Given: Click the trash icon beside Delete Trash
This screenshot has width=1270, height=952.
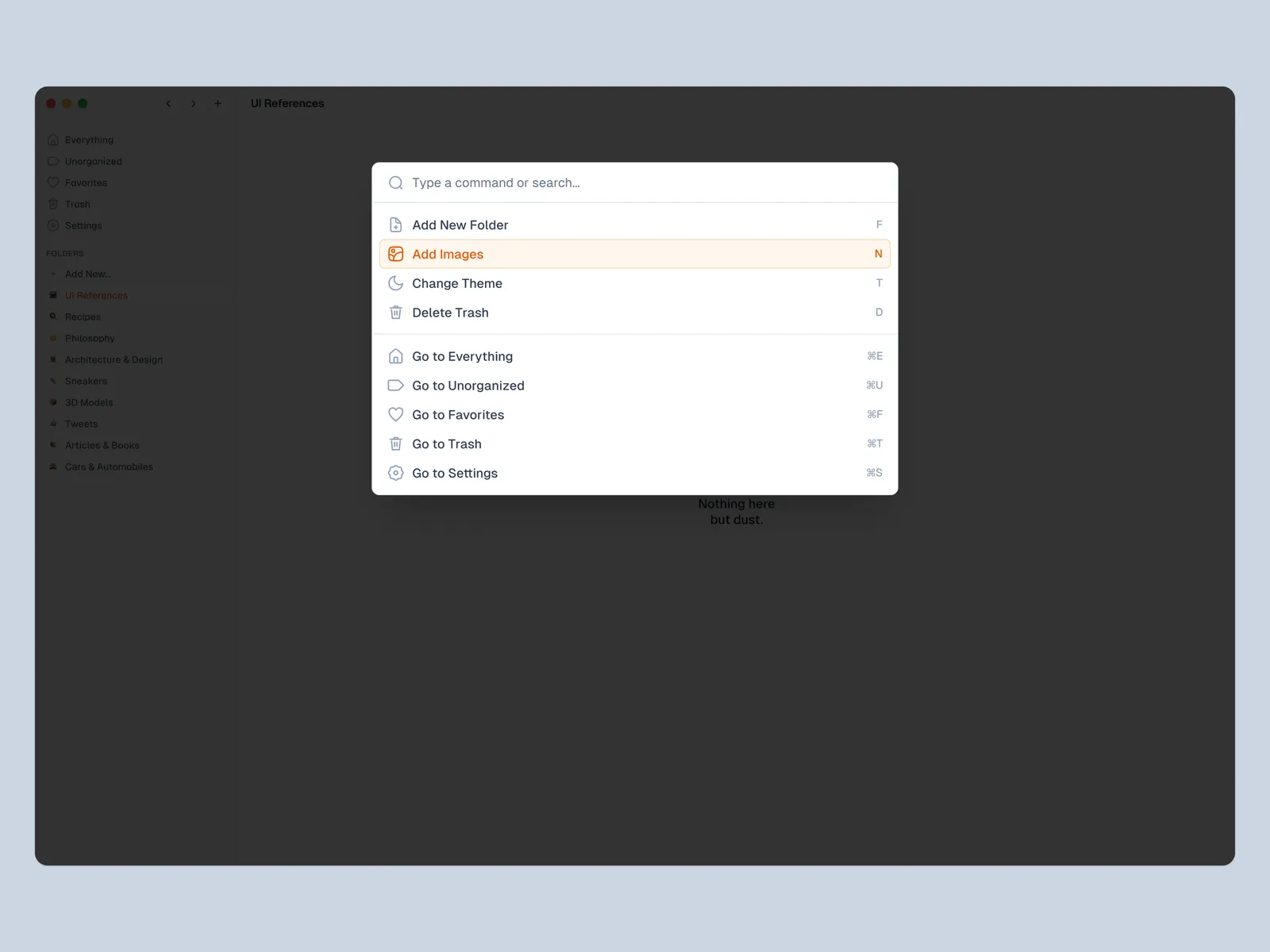Looking at the screenshot, I should tap(395, 313).
